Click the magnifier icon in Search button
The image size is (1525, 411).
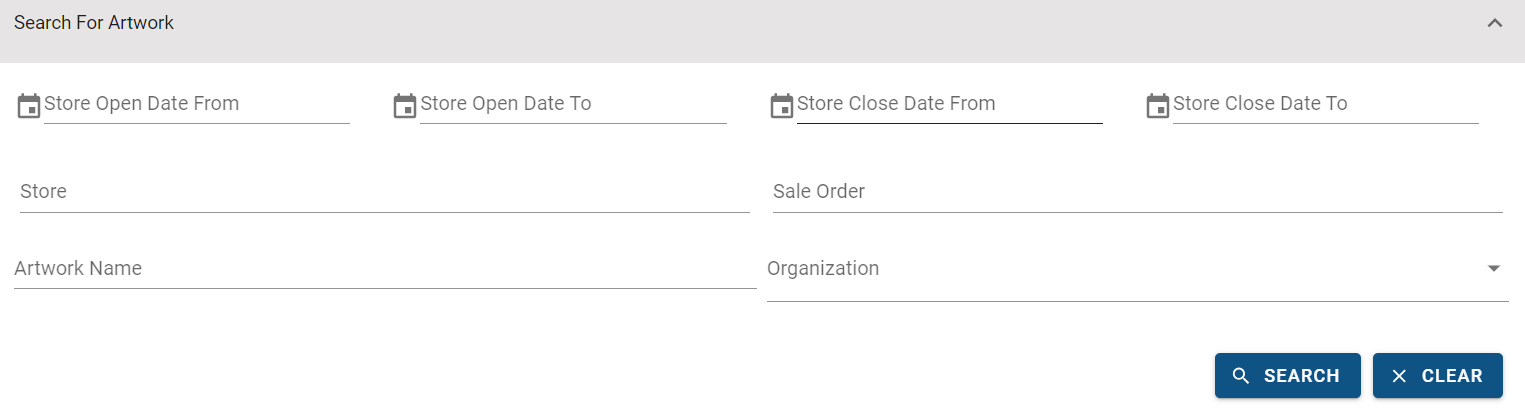coord(1241,376)
